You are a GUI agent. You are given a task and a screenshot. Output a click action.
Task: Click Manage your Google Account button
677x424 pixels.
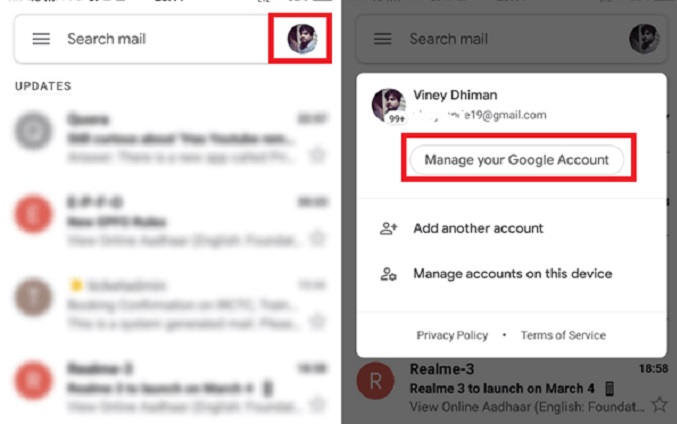coord(517,160)
